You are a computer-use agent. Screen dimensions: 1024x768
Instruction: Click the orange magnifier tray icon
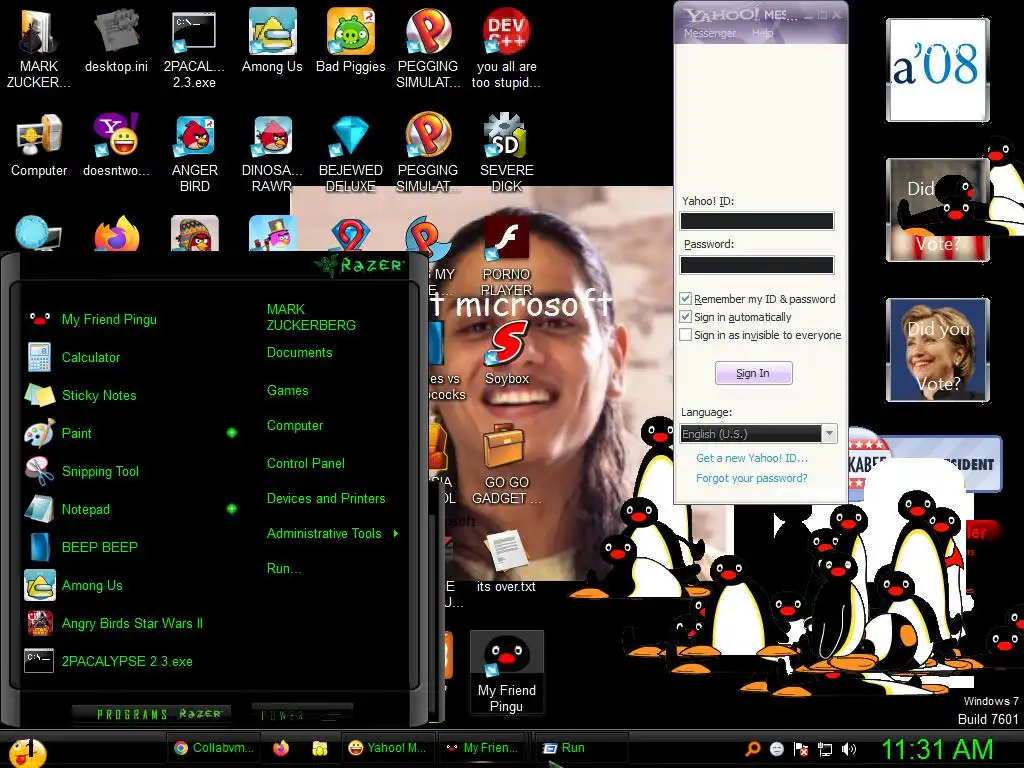[x=753, y=748]
